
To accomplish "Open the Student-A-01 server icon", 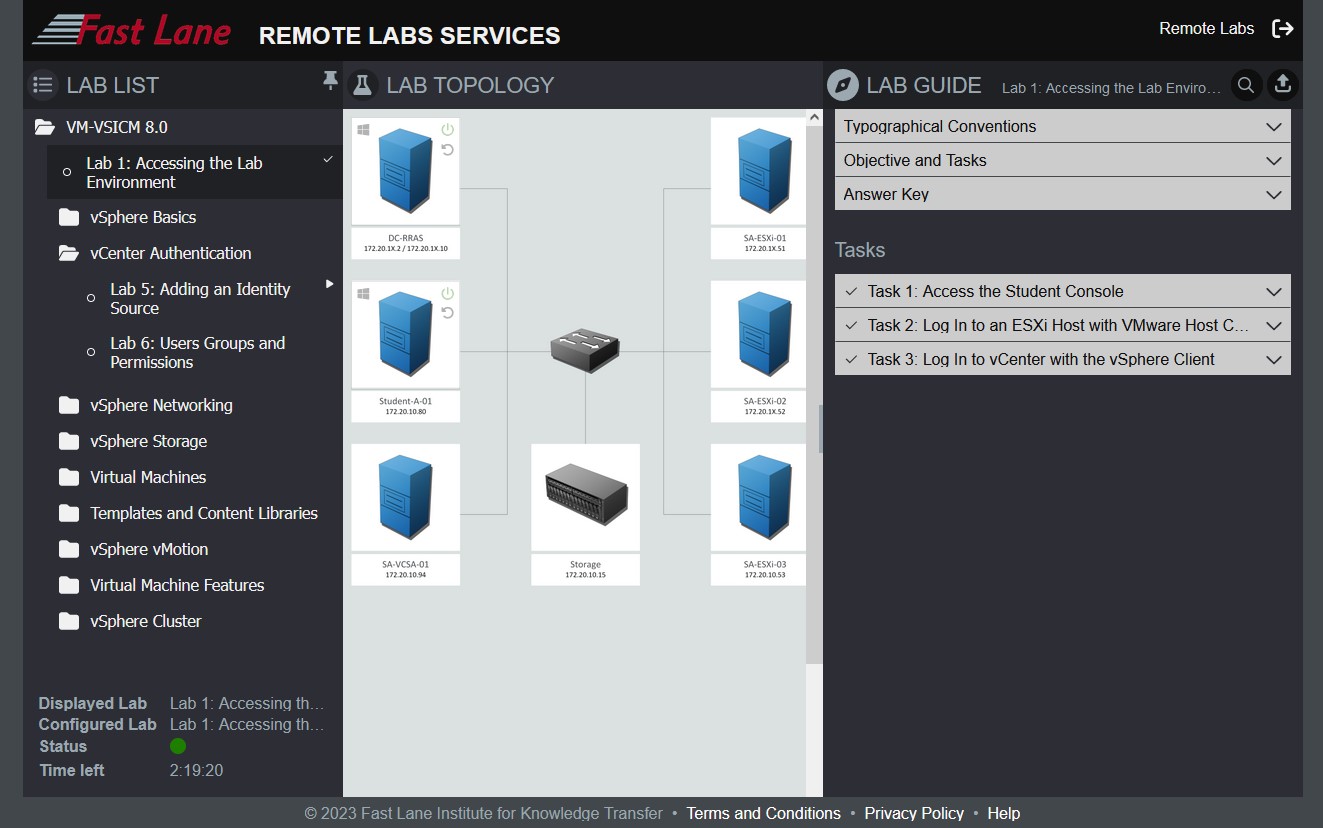I will [x=405, y=333].
